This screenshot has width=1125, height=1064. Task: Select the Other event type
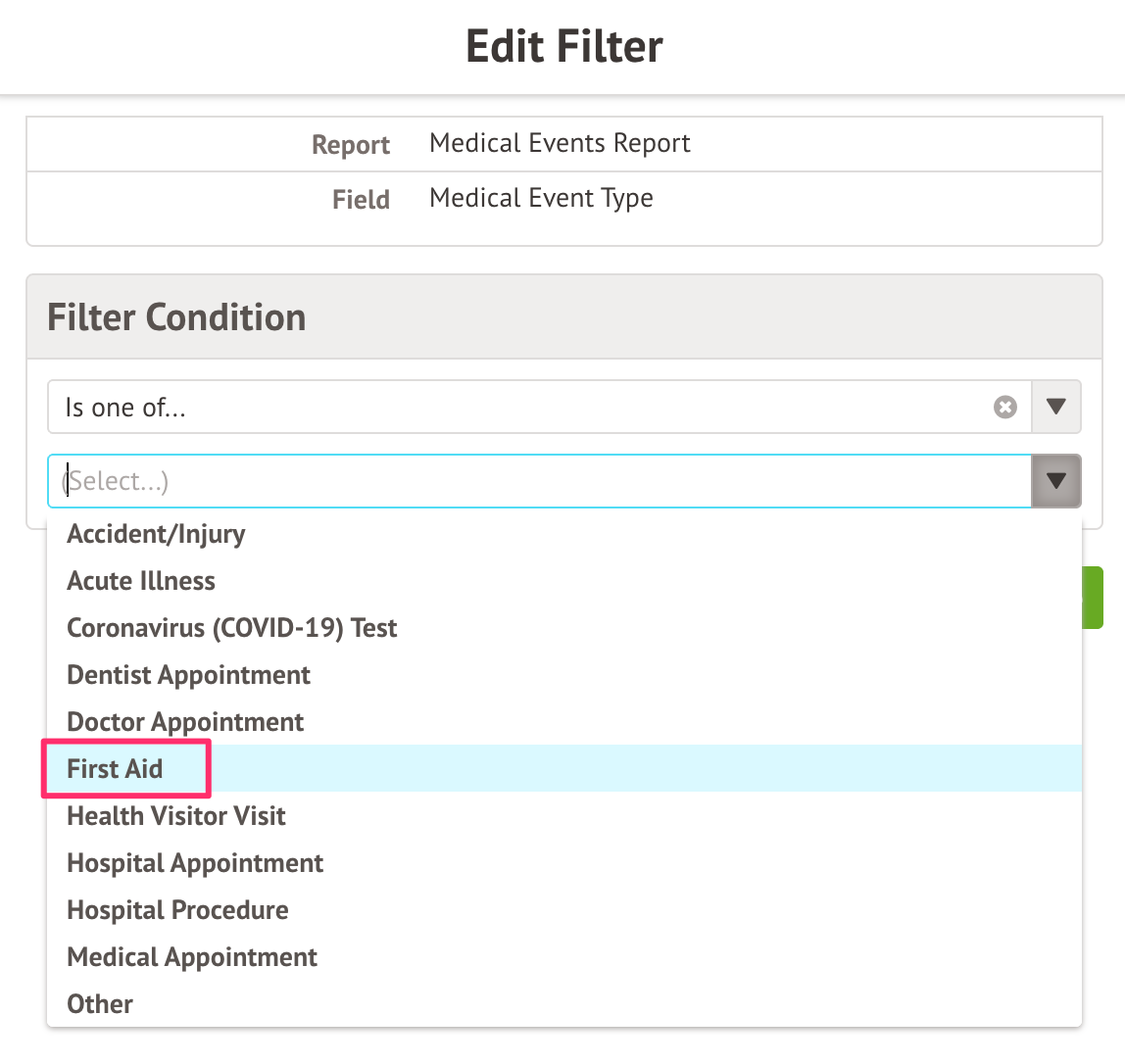100,1004
